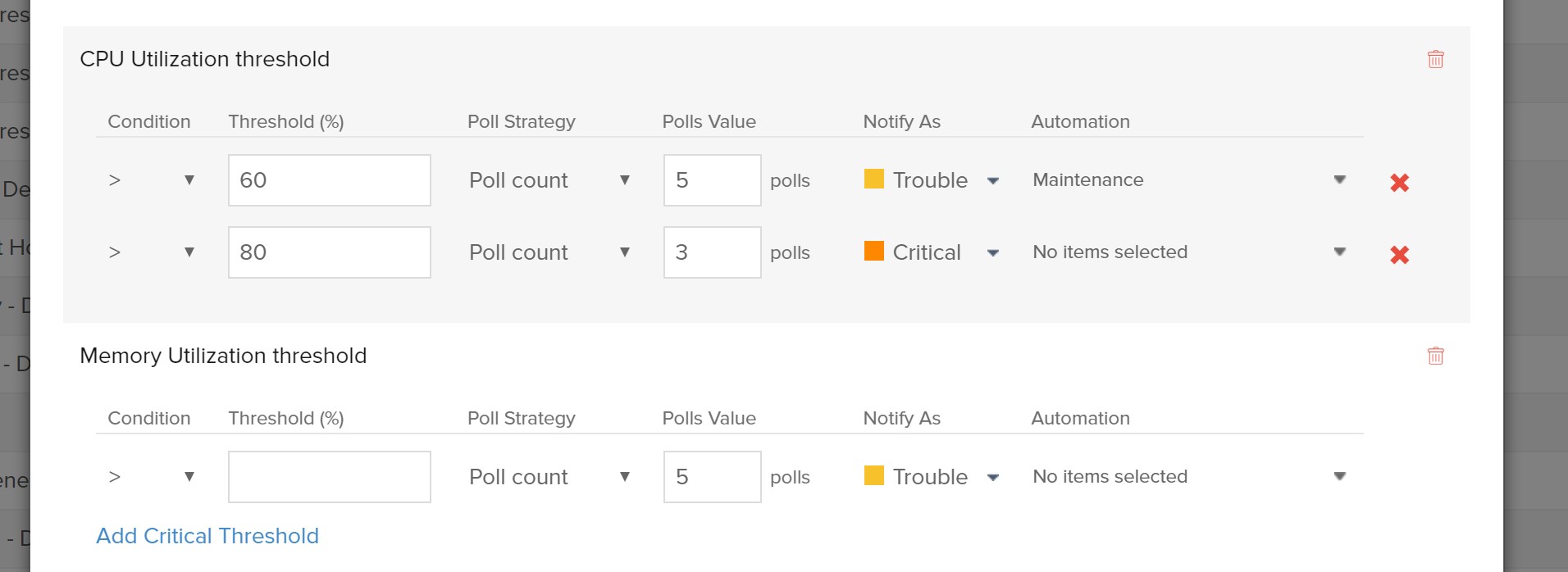
Task: Click the orange Critical color swatch
Action: point(874,251)
